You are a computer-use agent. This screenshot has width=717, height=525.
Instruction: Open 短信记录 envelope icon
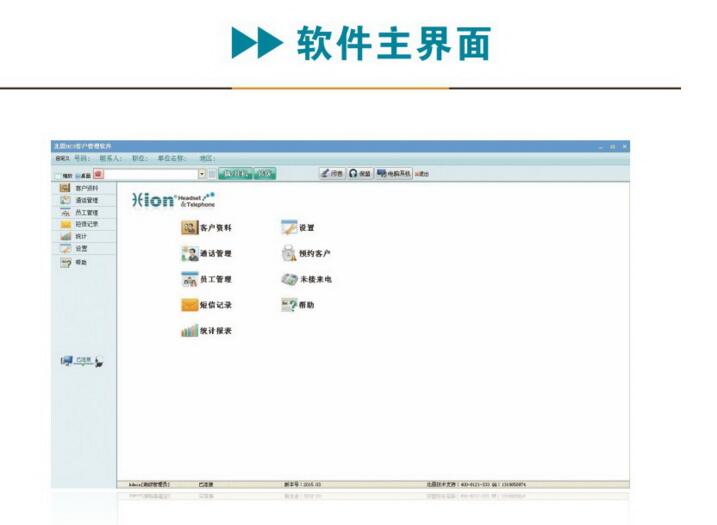[189, 305]
